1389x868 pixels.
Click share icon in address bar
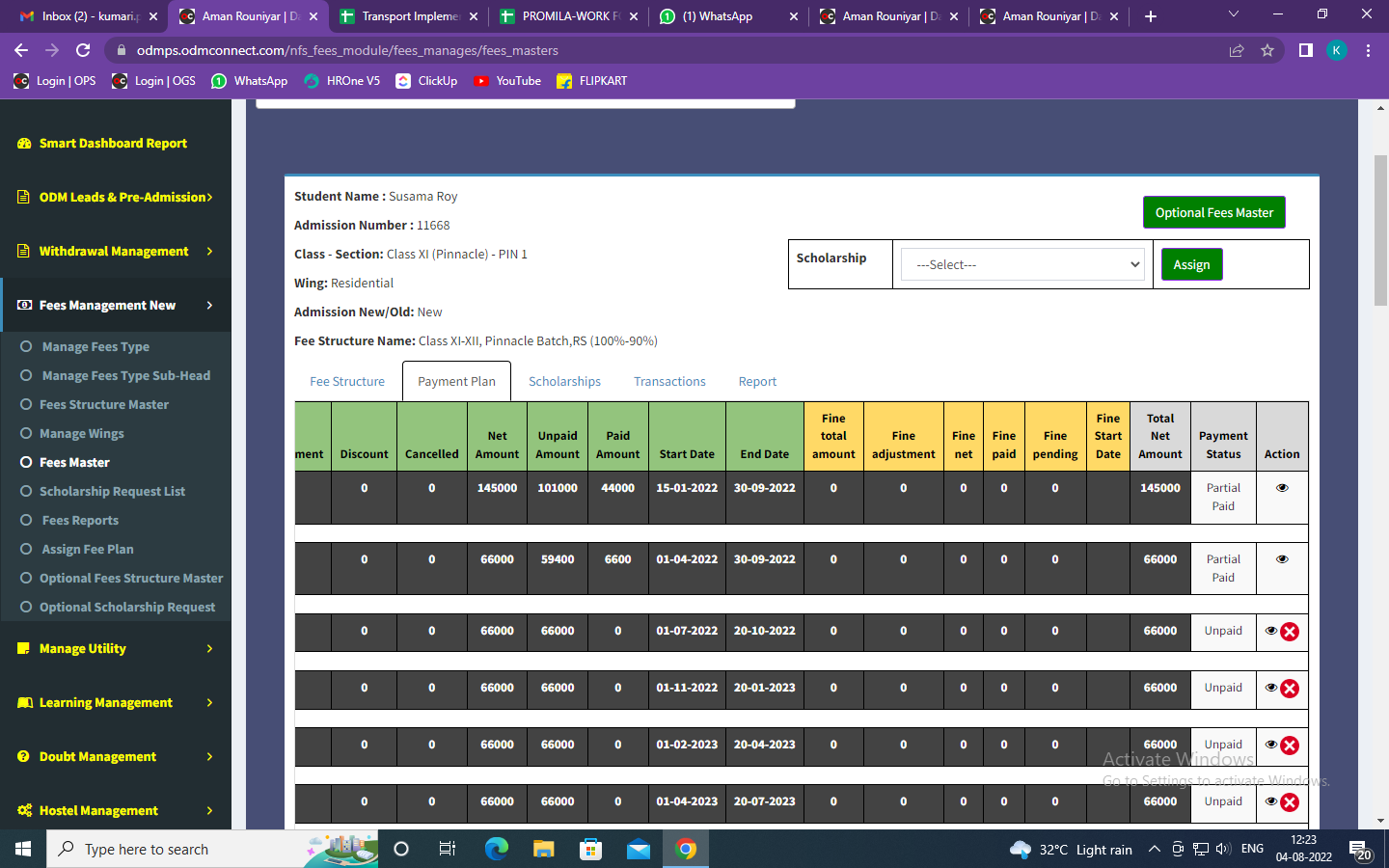pyautogui.click(x=1237, y=50)
